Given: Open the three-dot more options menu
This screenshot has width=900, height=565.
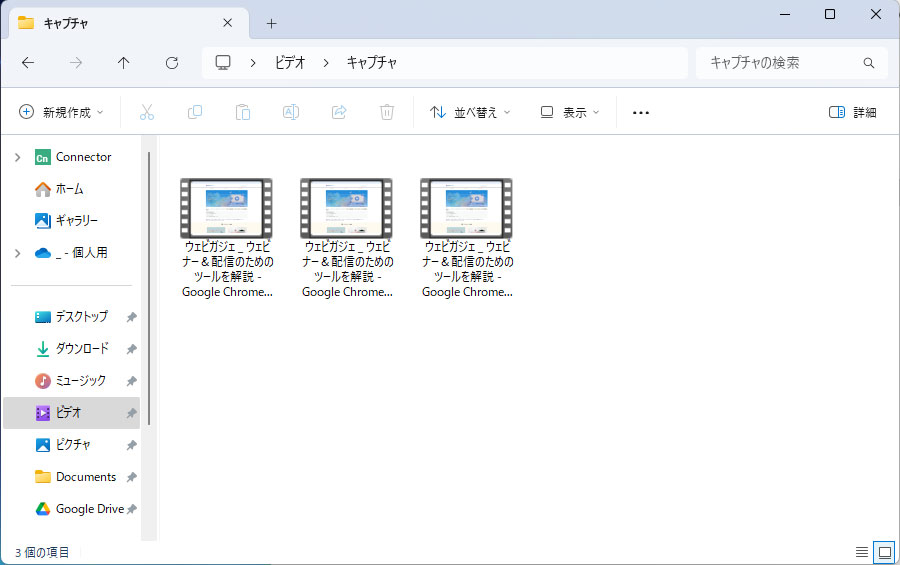Looking at the screenshot, I should [641, 113].
